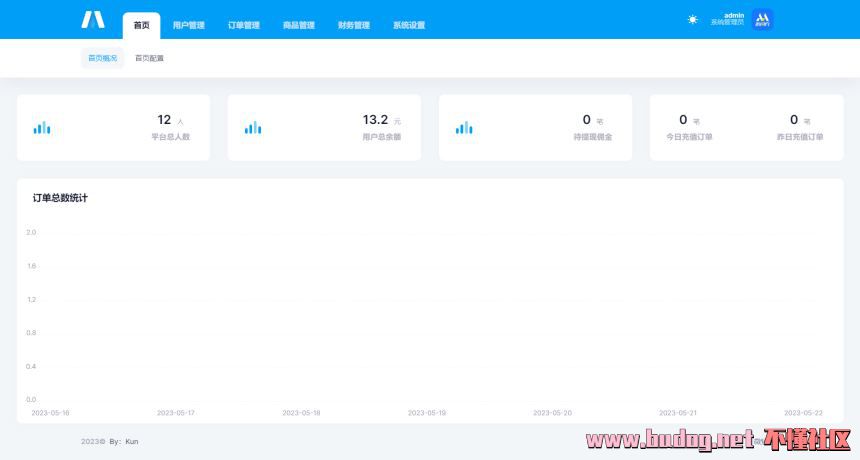
Task: Click the bar chart icon in 用户总余额 card
Action: pos(253,128)
